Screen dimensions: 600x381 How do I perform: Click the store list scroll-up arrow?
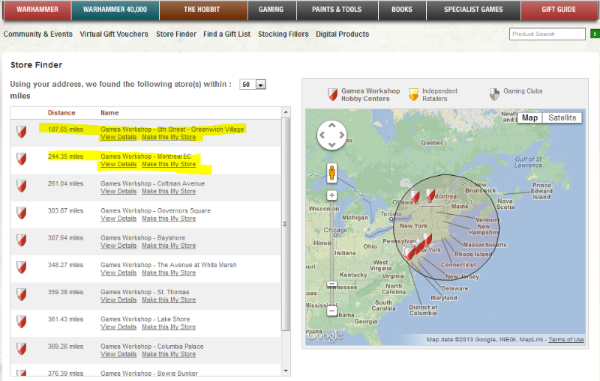click(x=285, y=112)
